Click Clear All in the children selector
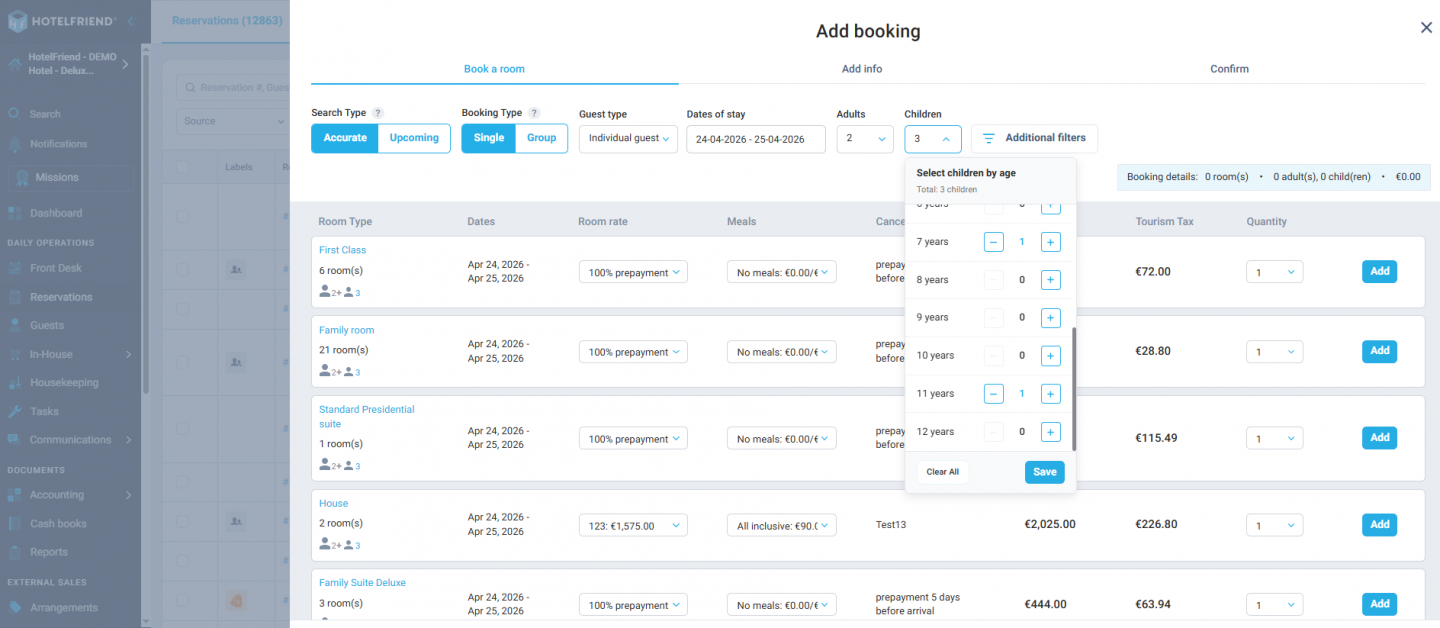The height and width of the screenshot is (628, 1440). (942, 471)
